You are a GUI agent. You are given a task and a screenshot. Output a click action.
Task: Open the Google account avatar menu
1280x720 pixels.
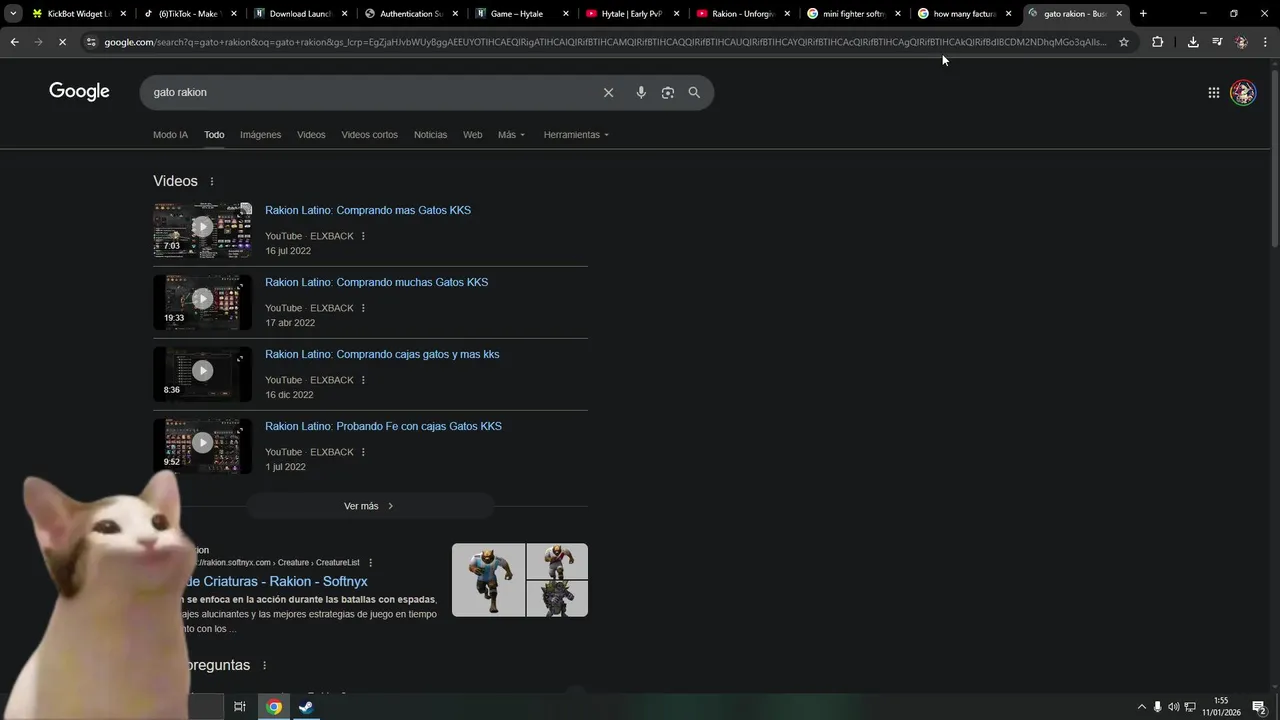[1243, 92]
